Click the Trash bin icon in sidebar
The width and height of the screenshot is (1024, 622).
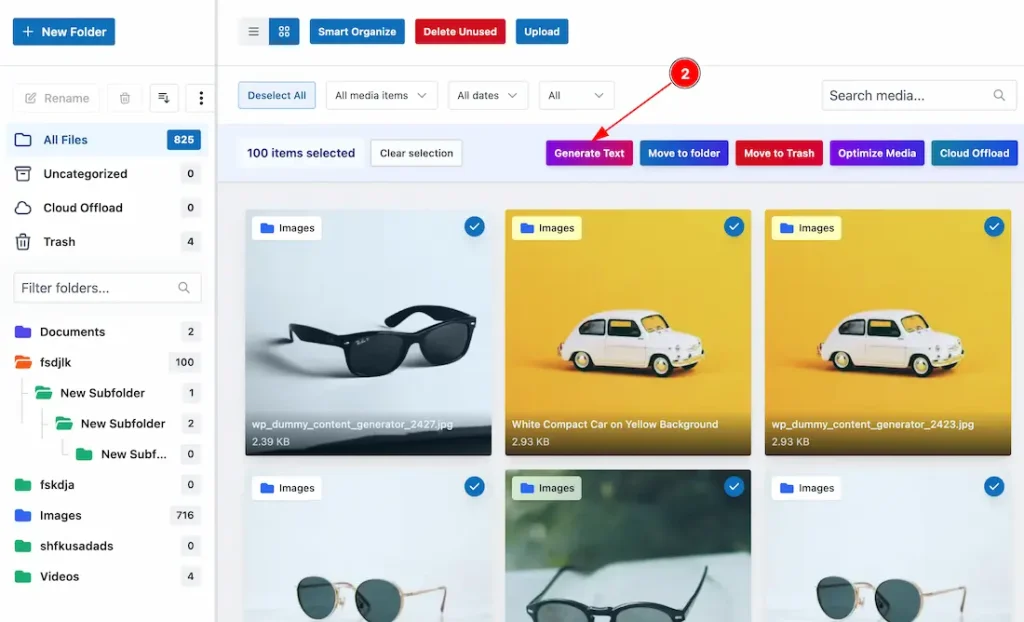[x=23, y=242]
